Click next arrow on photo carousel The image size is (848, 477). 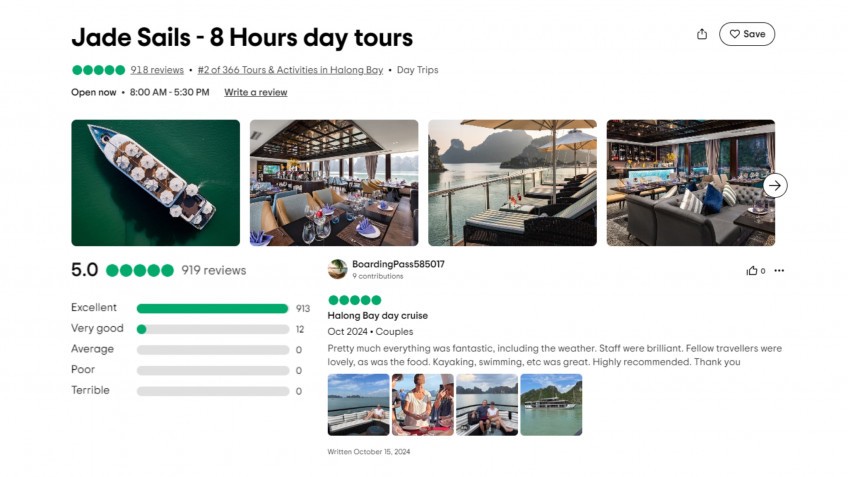775,185
